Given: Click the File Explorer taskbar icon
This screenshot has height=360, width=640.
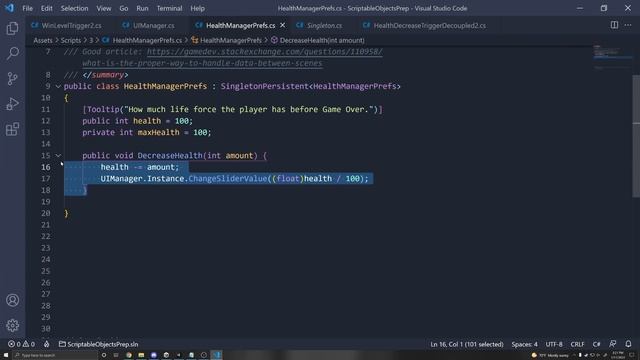Looking at the screenshot, I should coord(141,355).
